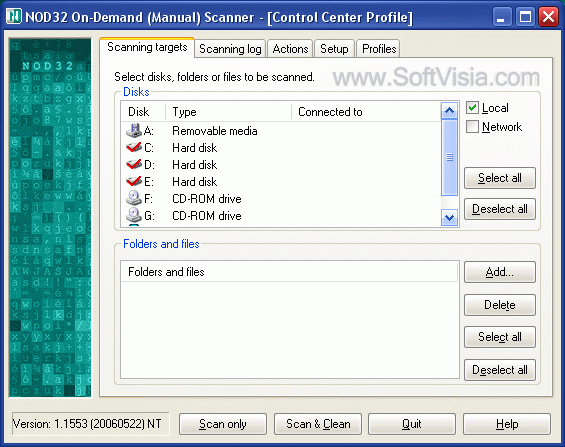
Task: Click the Quit button
Action: [x=411, y=424]
